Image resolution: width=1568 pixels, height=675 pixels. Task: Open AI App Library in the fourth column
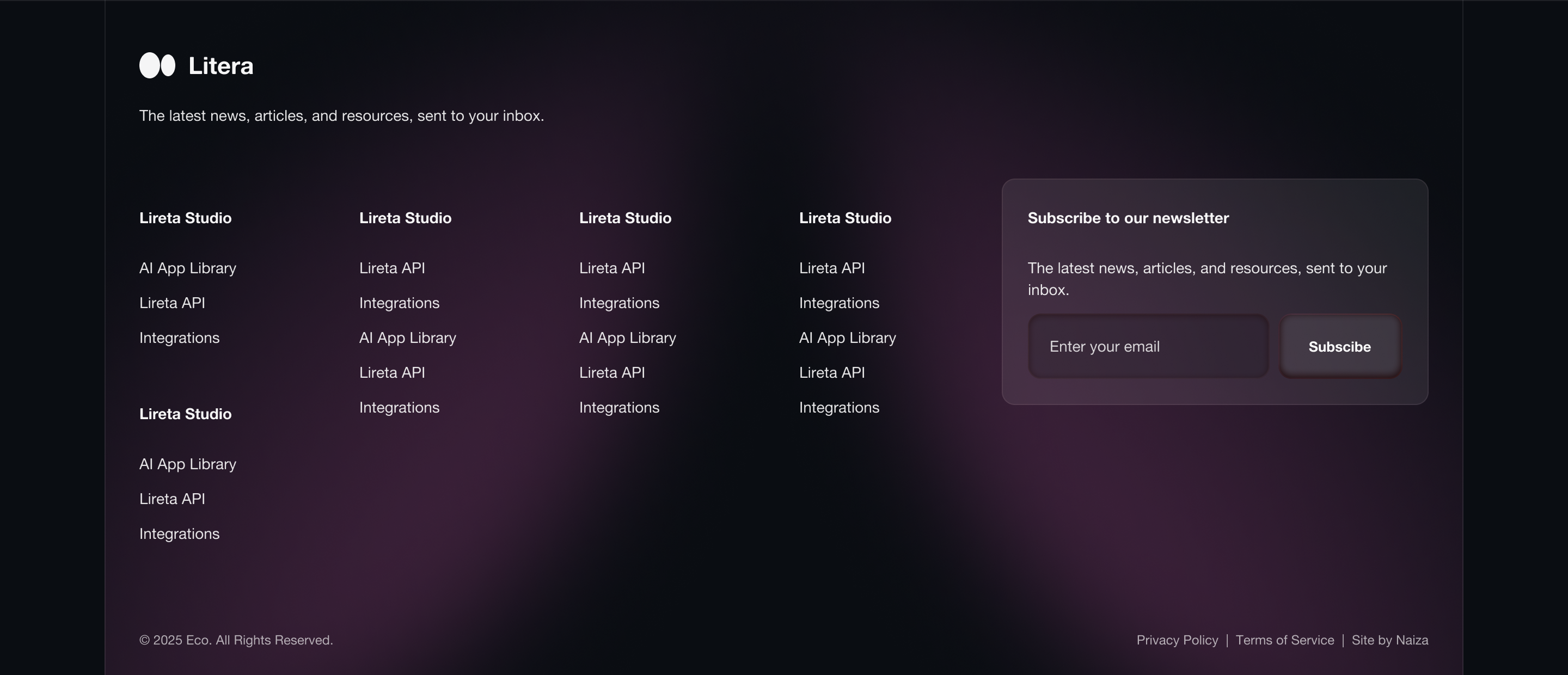(x=847, y=338)
